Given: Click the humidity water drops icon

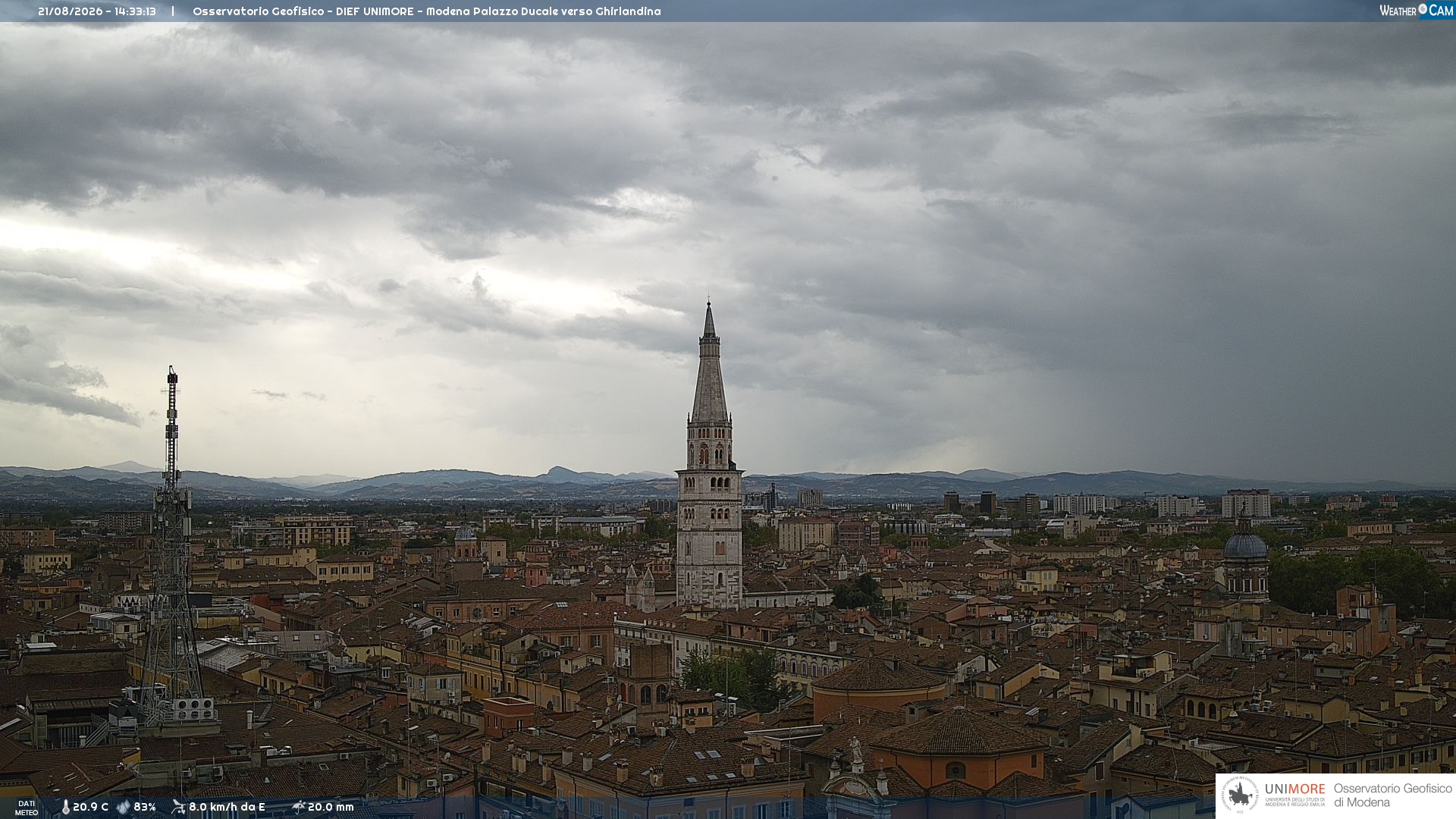Looking at the screenshot, I should coord(124,807).
